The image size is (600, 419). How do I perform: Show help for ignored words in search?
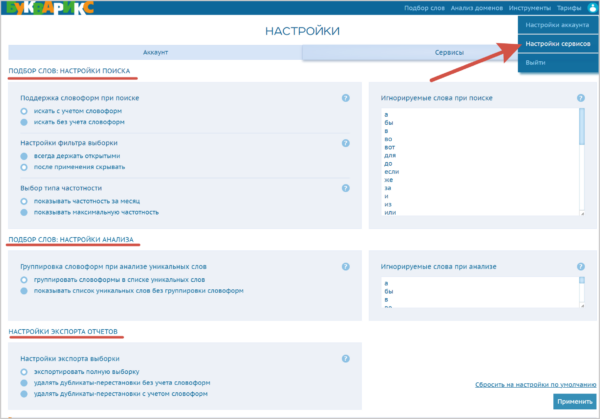click(x=580, y=98)
